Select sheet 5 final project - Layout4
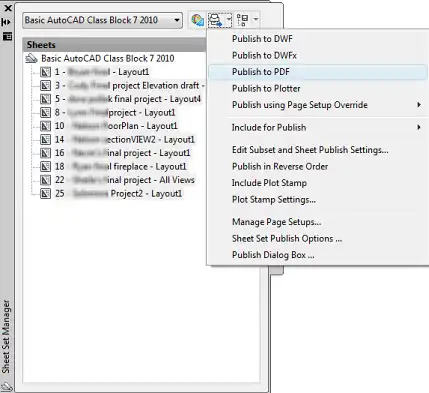429x393 pixels. pos(128,99)
